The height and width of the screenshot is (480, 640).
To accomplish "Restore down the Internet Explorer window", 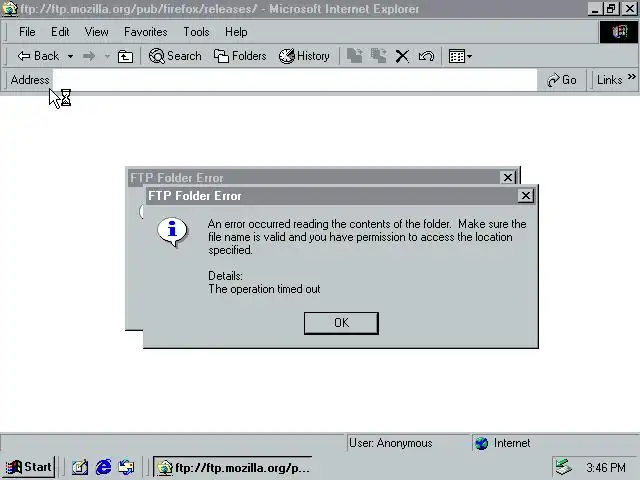I will pyautogui.click(x=611, y=9).
